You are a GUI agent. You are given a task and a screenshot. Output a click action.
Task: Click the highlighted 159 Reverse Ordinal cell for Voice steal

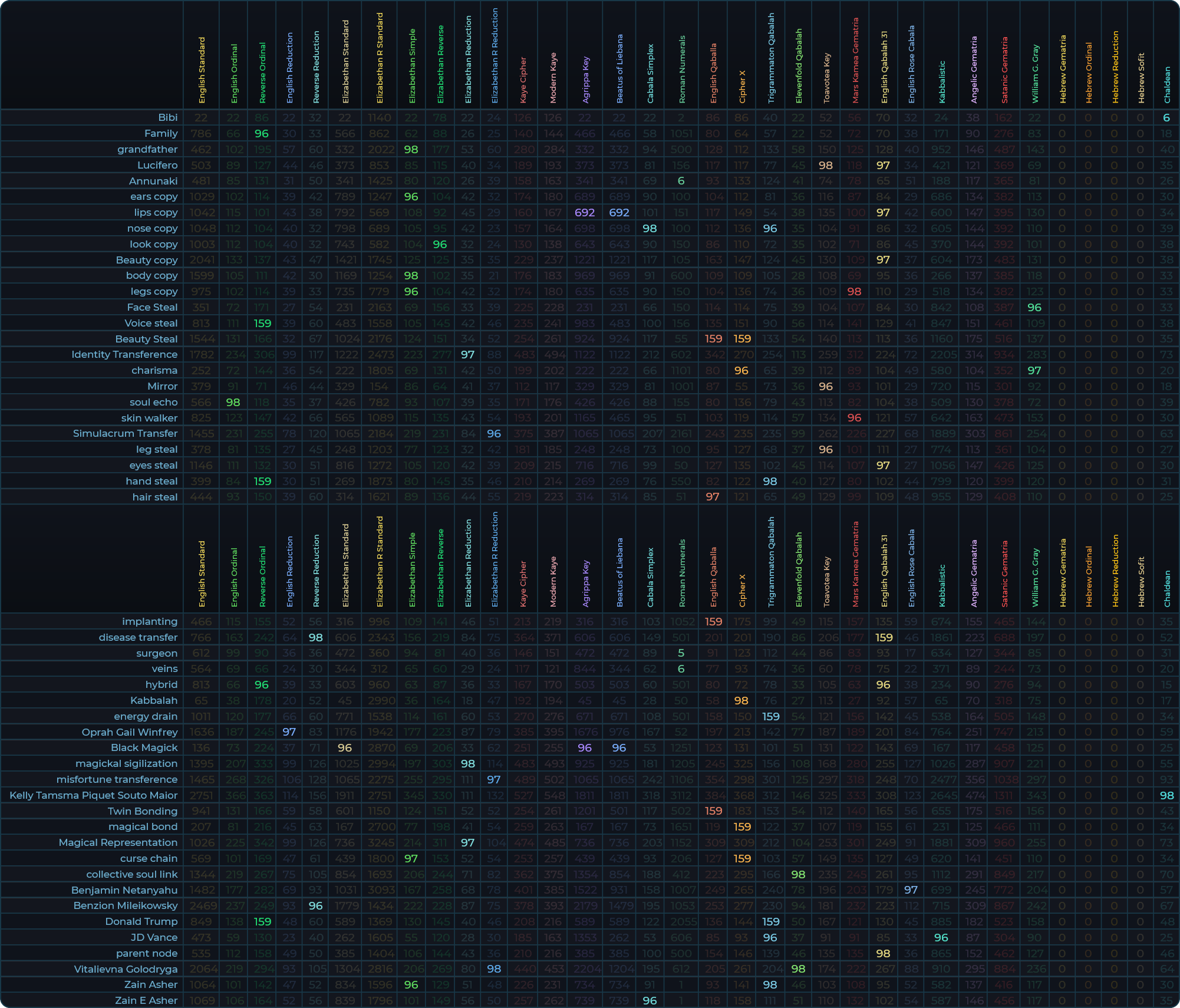[x=262, y=323]
